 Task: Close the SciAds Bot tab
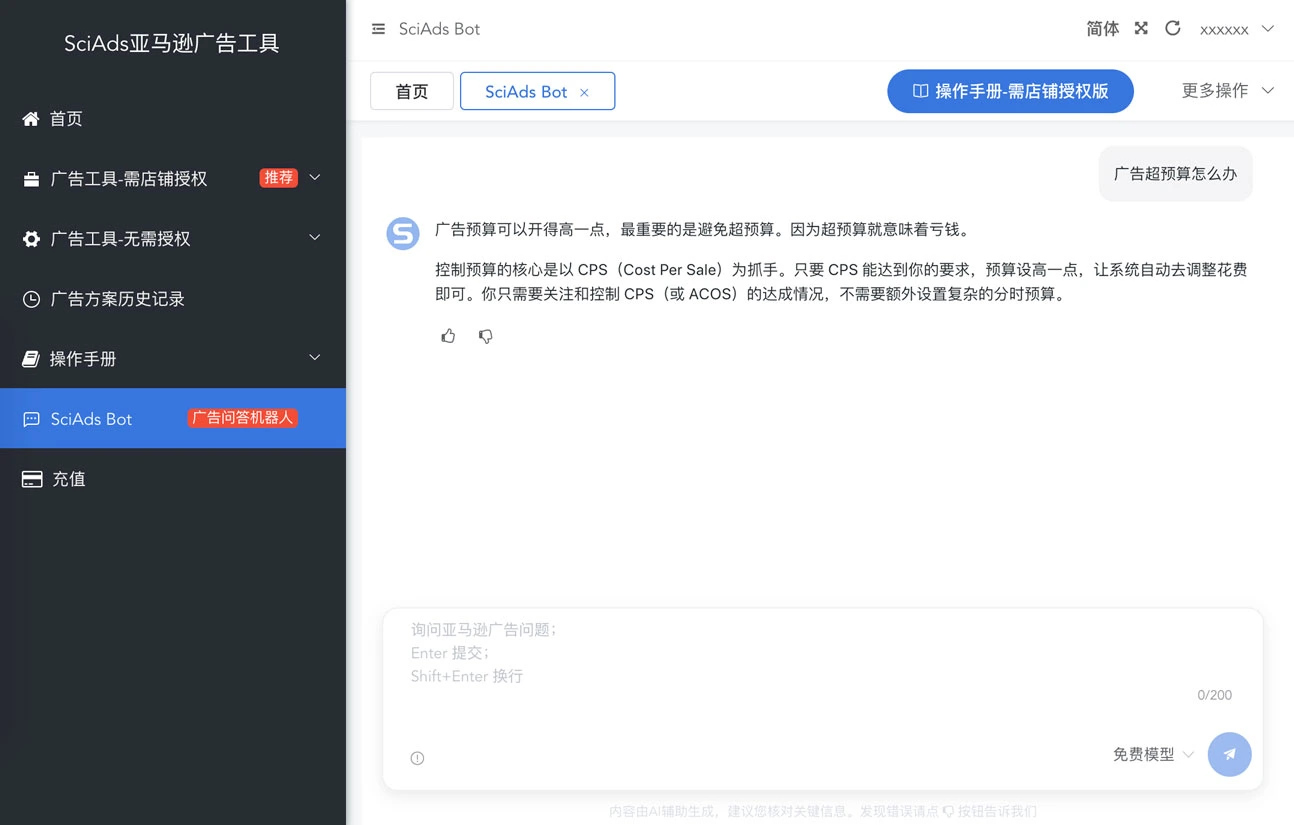coord(585,92)
